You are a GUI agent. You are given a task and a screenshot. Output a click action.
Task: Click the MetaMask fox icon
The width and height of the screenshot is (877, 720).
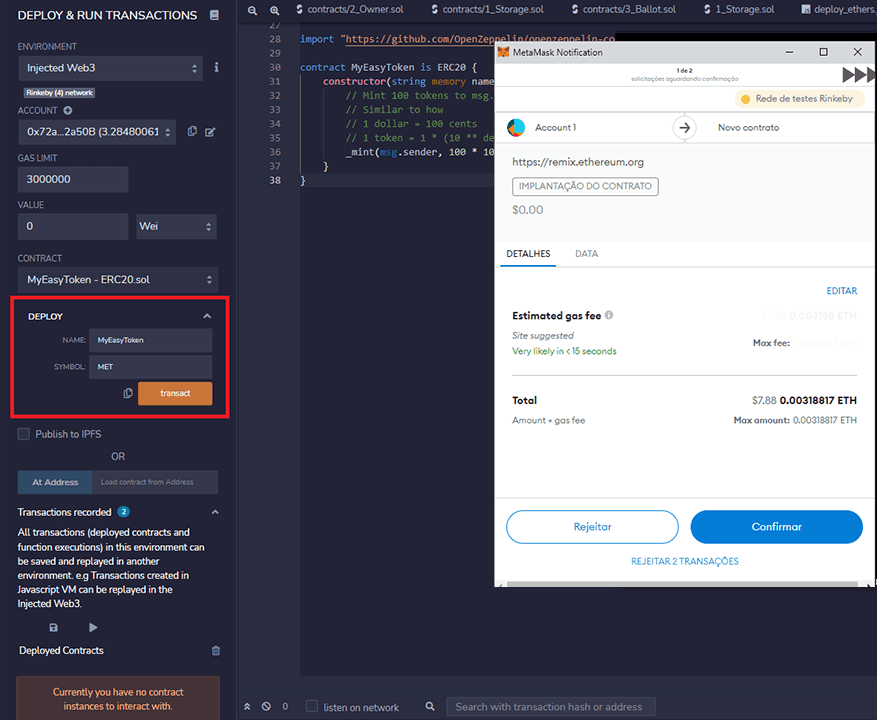[503, 52]
